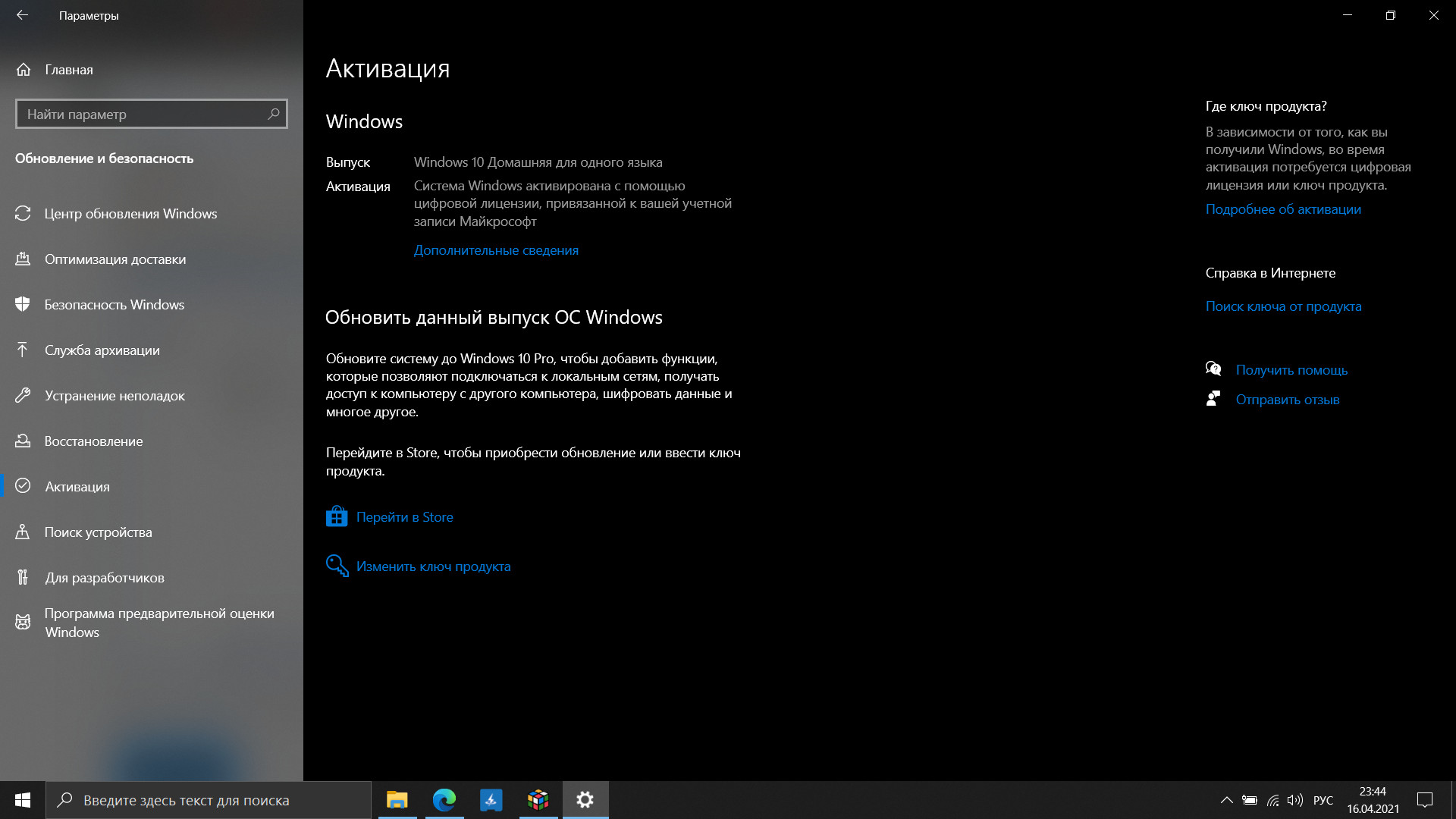The width and height of the screenshot is (1456, 819).
Task: Click the battery tray icon
Action: (x=1250, y=800)
